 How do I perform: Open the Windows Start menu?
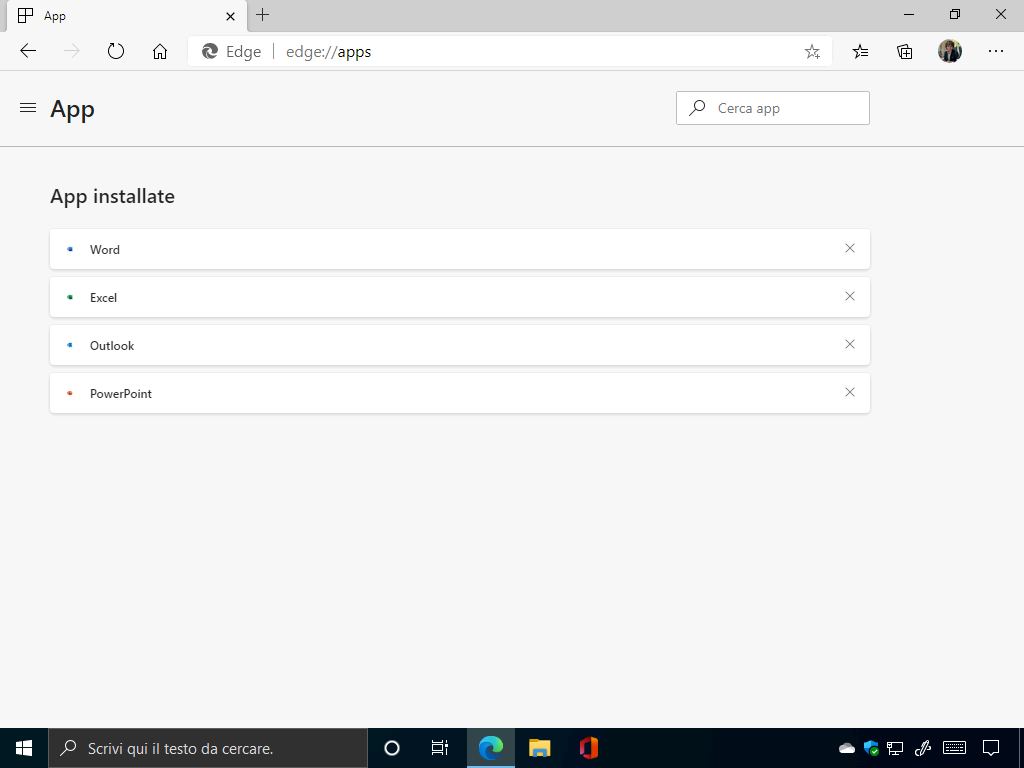24,748
